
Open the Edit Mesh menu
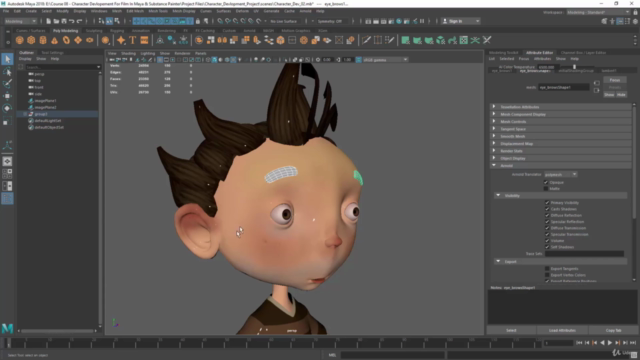pyautogui.click(x=135, y=11)
